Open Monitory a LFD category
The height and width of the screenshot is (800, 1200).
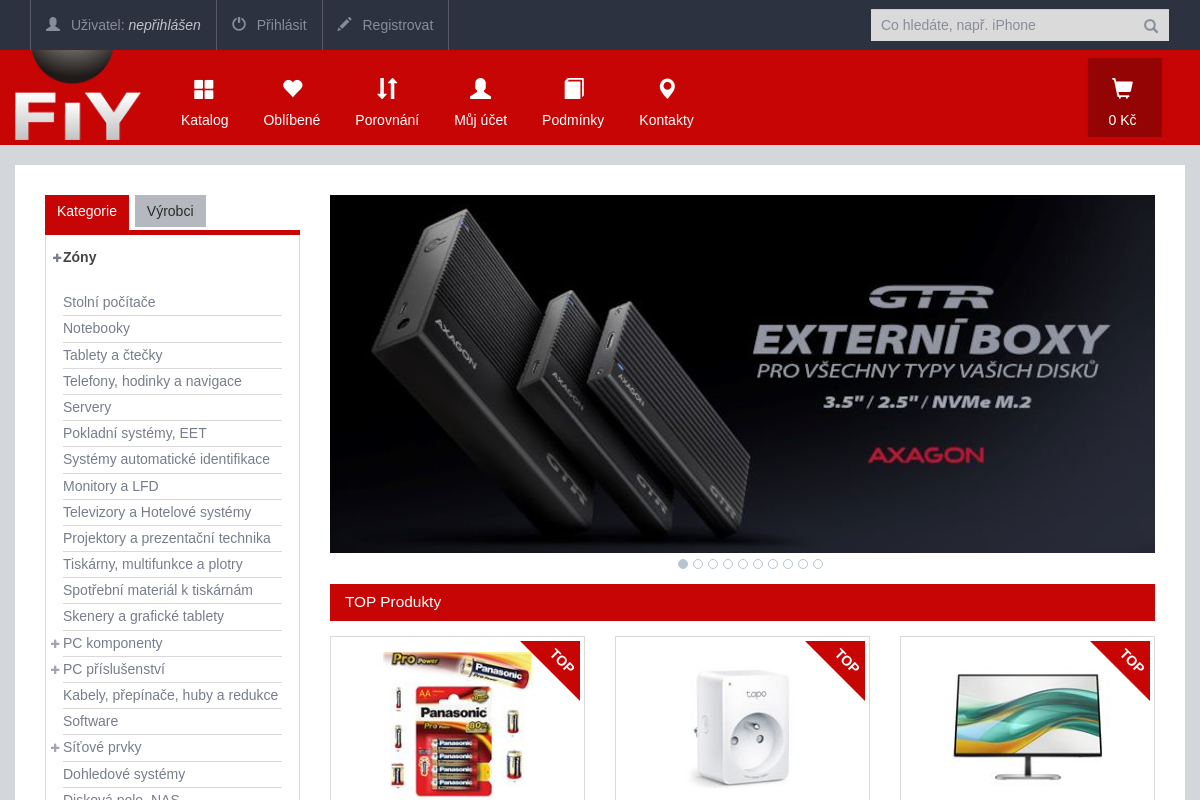[x=111, y=486]
